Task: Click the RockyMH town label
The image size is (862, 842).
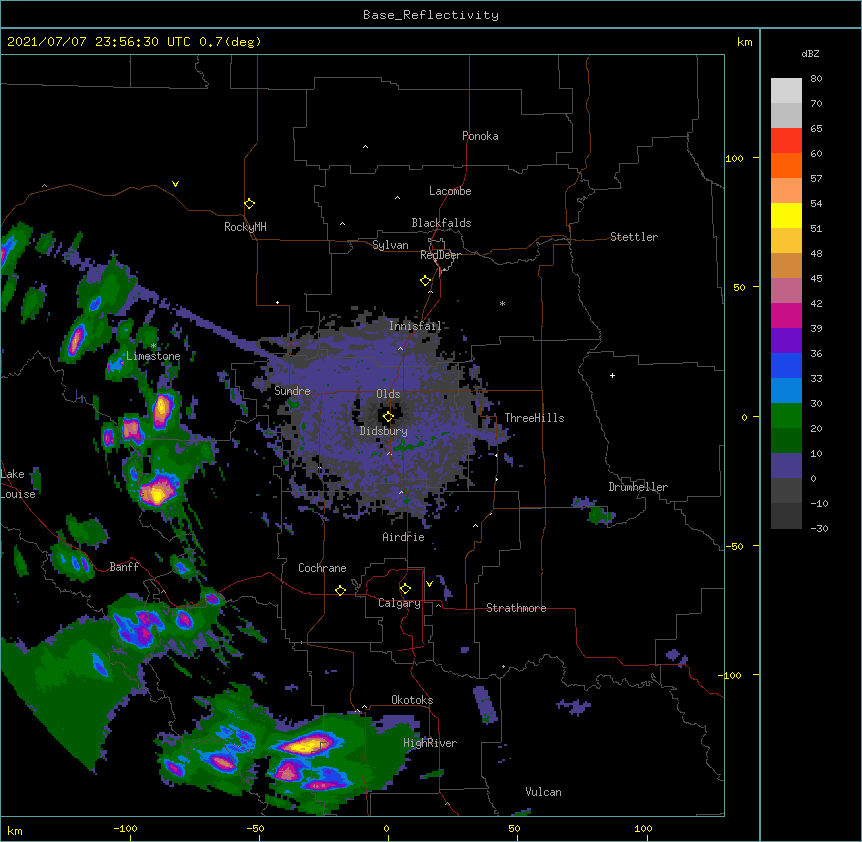Action: pos(245,227)
